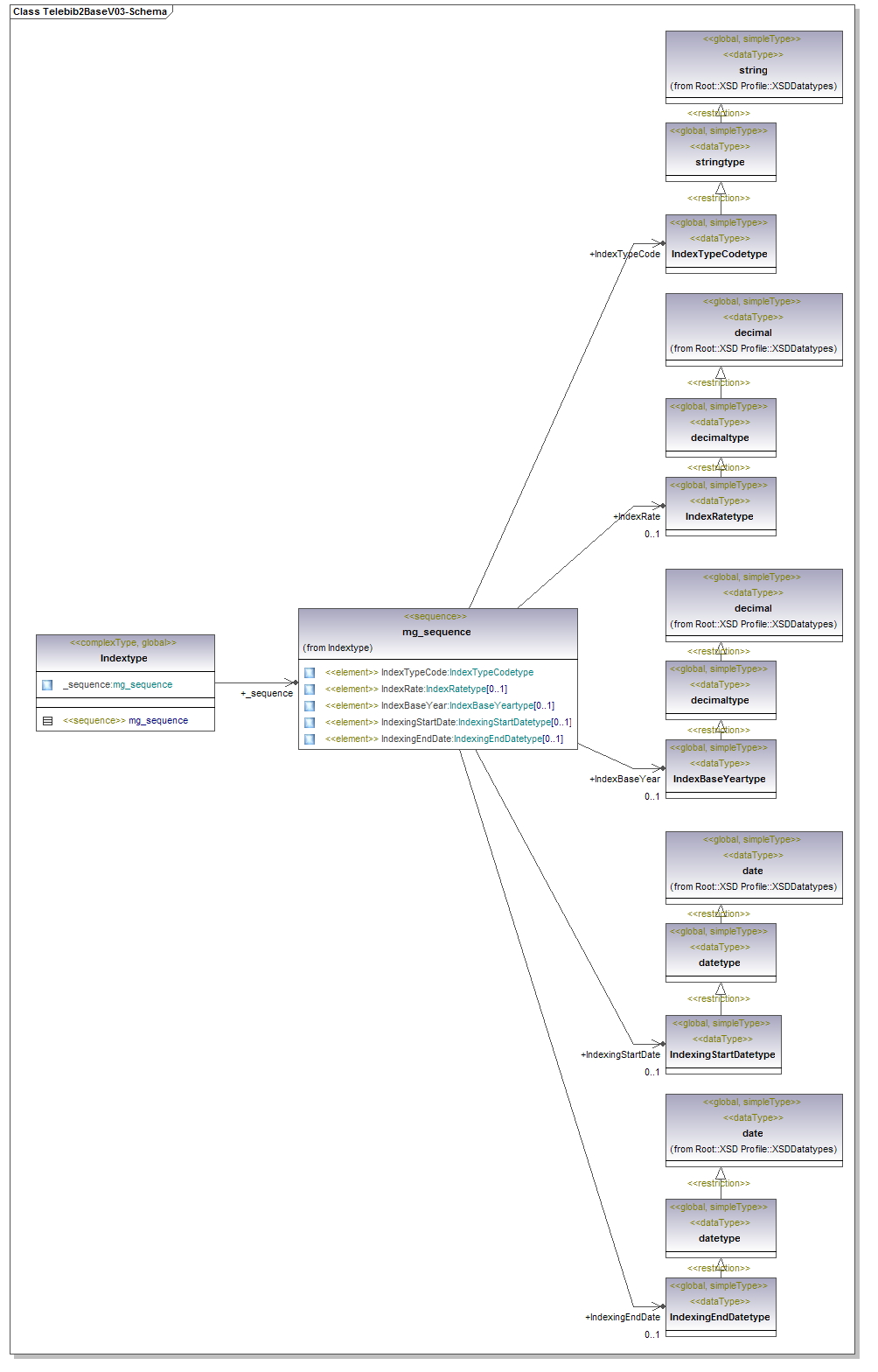Viewport: 878px width, 1372px height.
Task: Click the element icon next to IndexTypeCode
Action: click(310, 673)
